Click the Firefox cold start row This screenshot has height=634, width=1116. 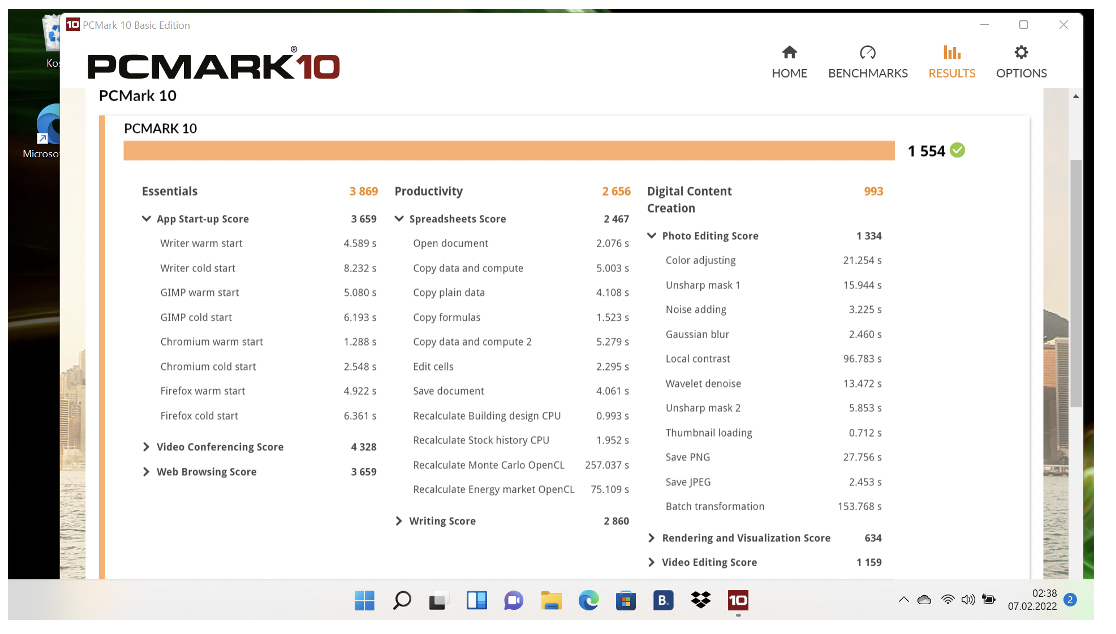[x=268, y=416]
